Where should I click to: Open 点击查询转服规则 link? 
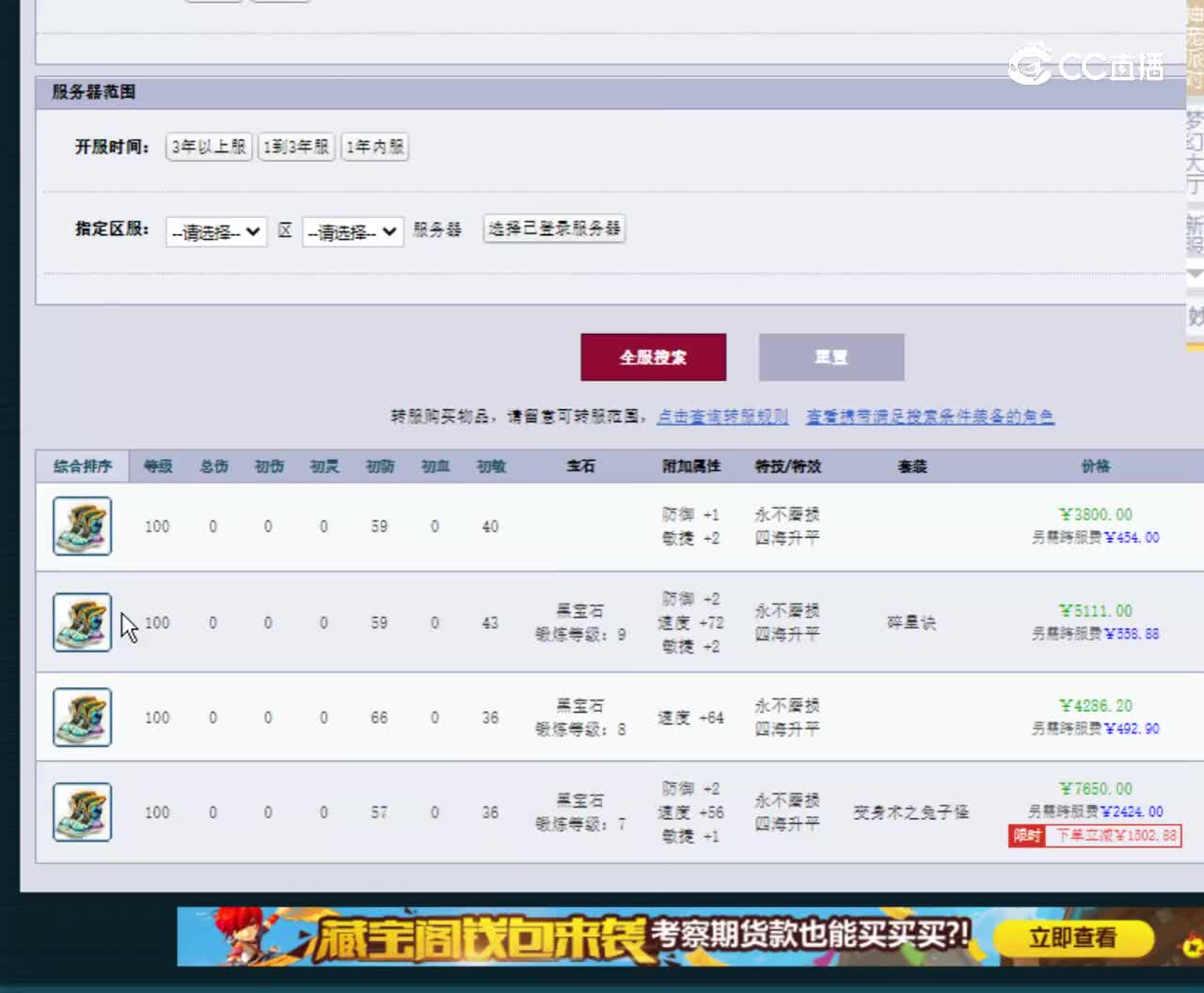(x=722, y=417)
